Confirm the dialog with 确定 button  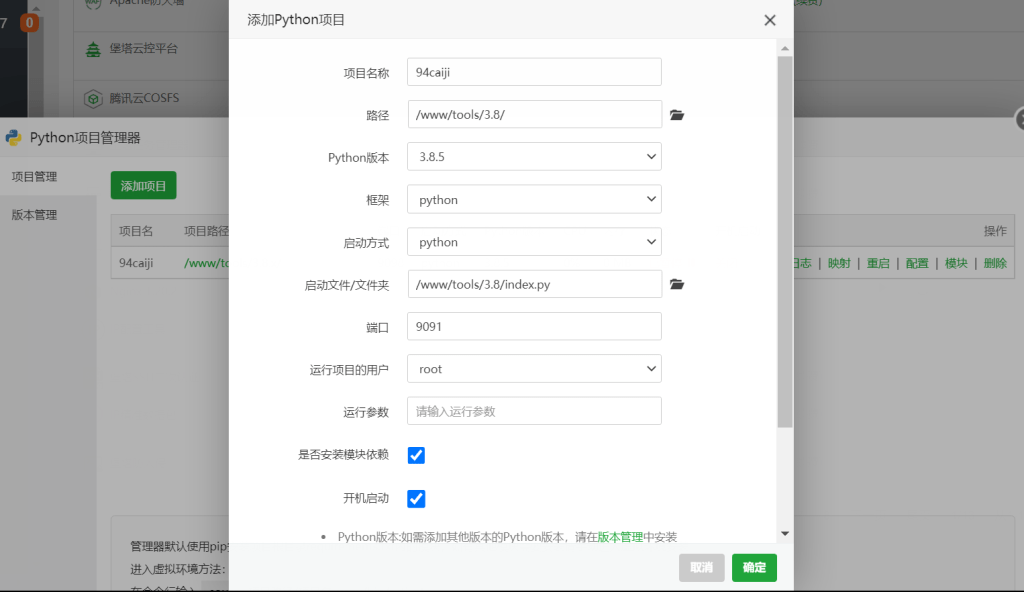pyautogui.click(x=753, y=567)
